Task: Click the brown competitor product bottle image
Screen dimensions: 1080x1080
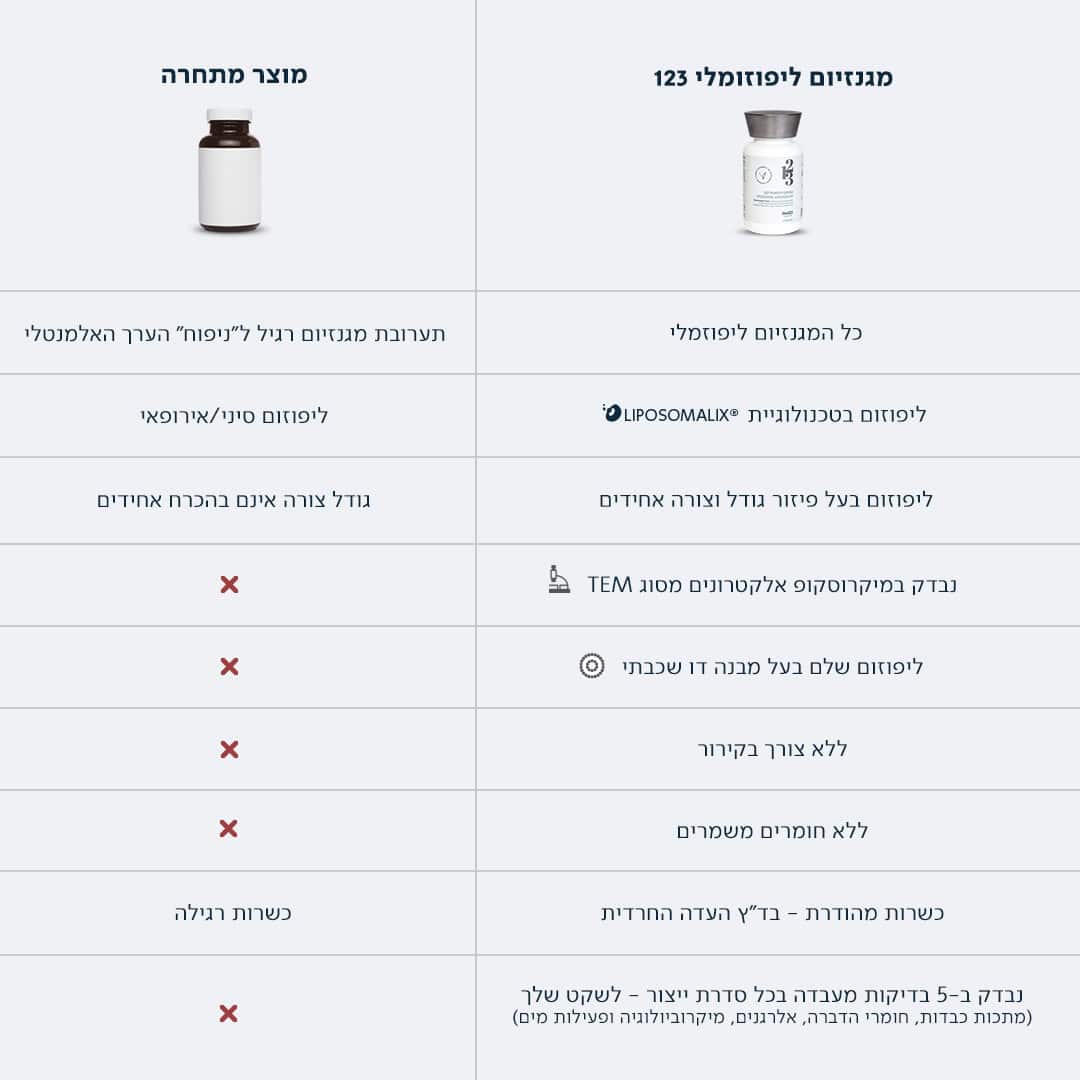Action: [229, 171]
